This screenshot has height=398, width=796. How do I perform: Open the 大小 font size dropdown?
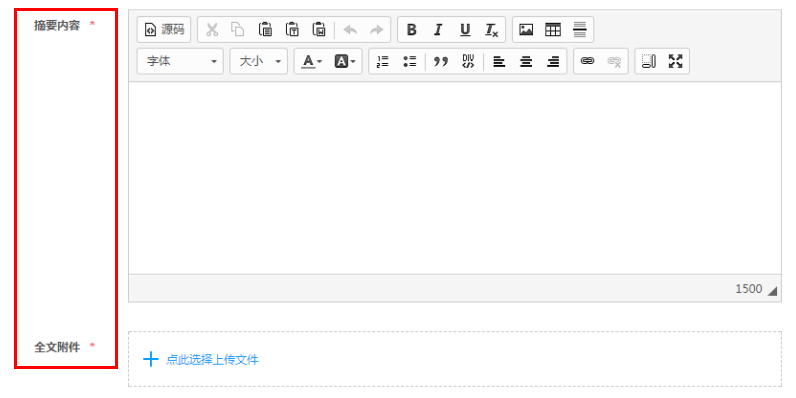(259, 61)
